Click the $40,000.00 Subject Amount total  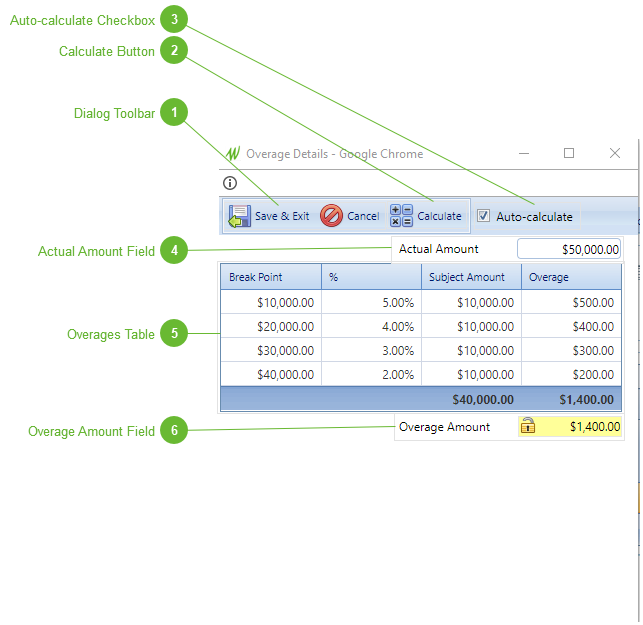click(483, 399)
